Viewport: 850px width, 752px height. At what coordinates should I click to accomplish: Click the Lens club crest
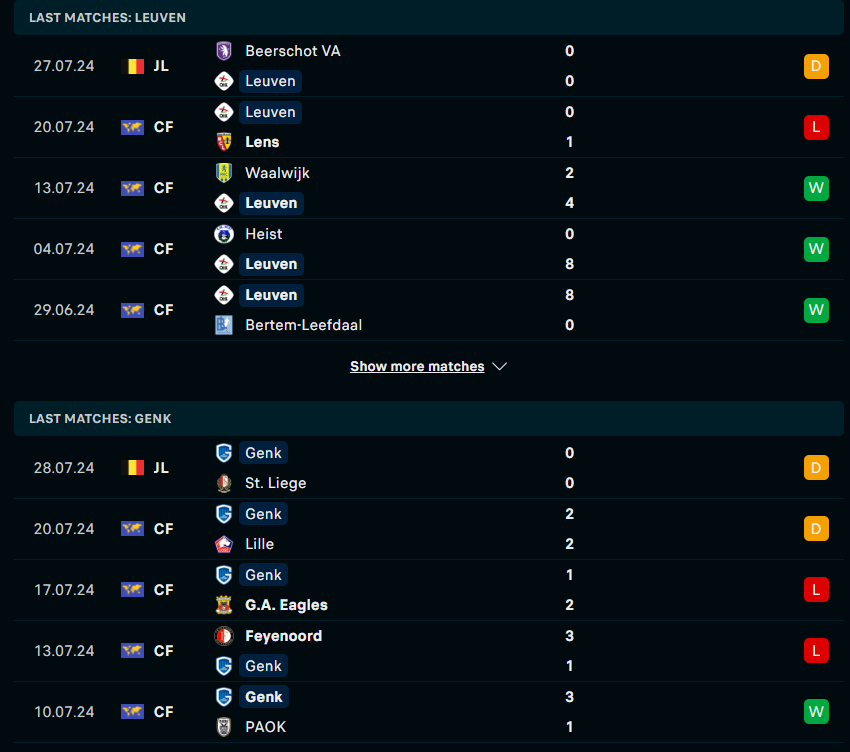[224, 142]
